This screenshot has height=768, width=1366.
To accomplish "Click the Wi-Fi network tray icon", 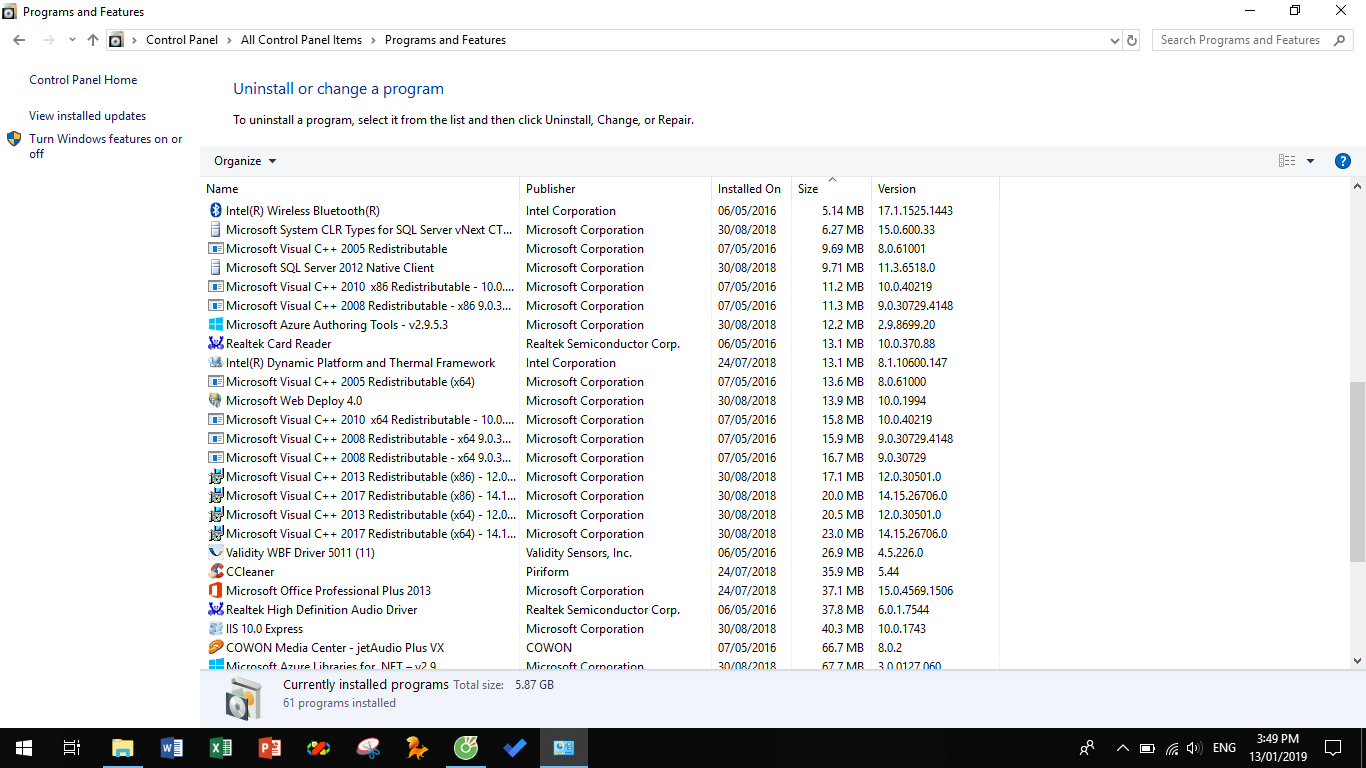I will pyautogui.click(x=1171, y=748).
